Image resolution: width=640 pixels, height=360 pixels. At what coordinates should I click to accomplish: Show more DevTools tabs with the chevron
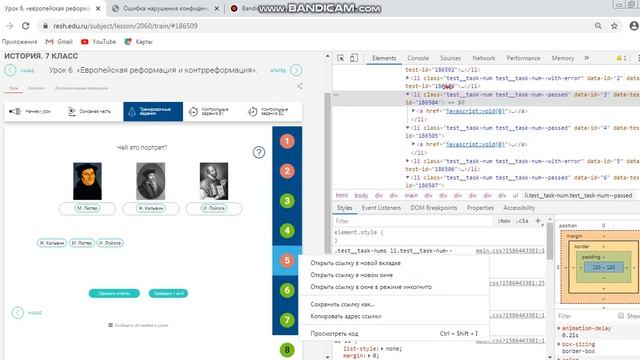[x=587, y=58]
